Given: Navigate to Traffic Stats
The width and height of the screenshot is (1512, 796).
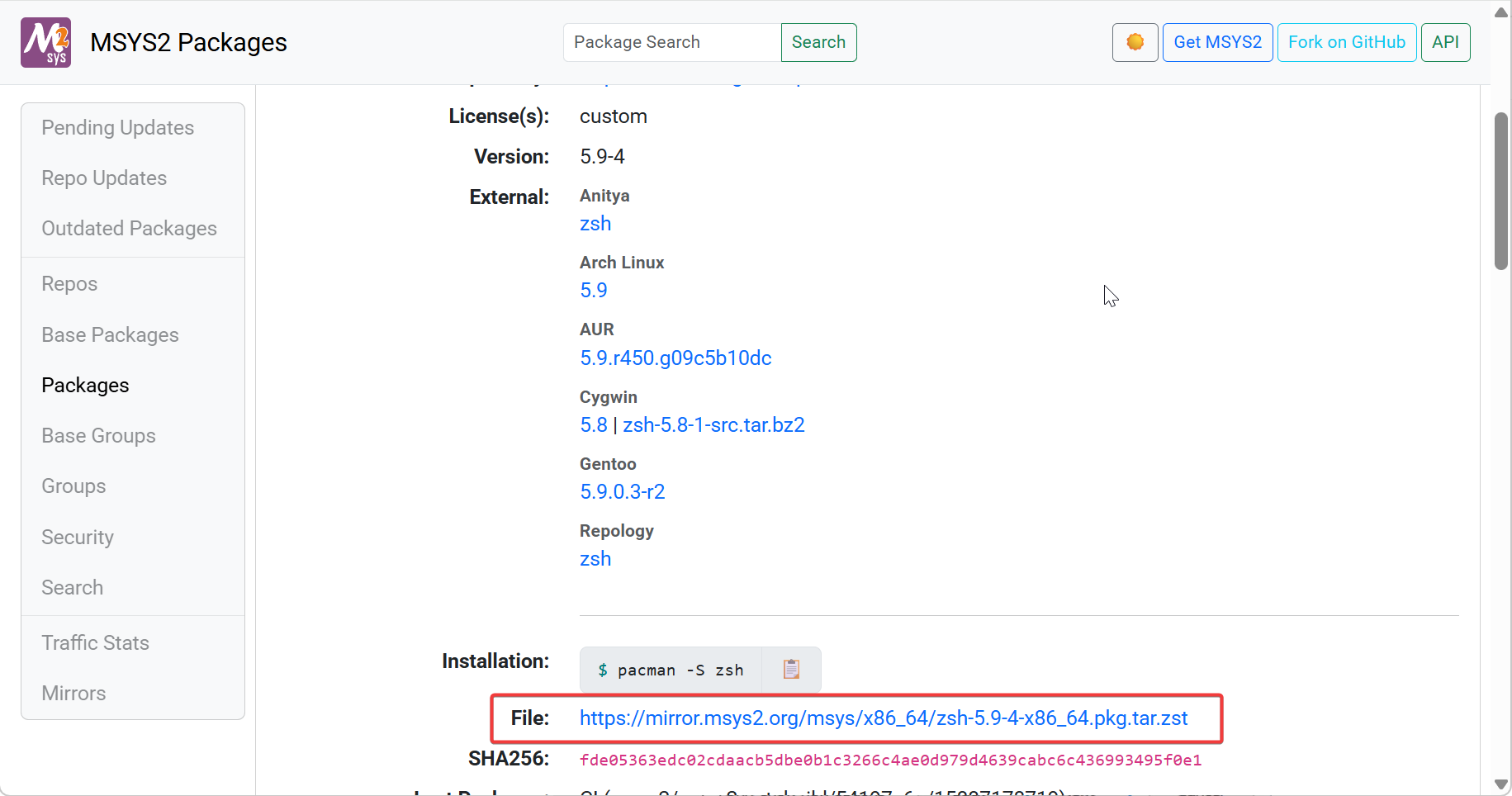Looking at the screenshot, I should 95,642.
